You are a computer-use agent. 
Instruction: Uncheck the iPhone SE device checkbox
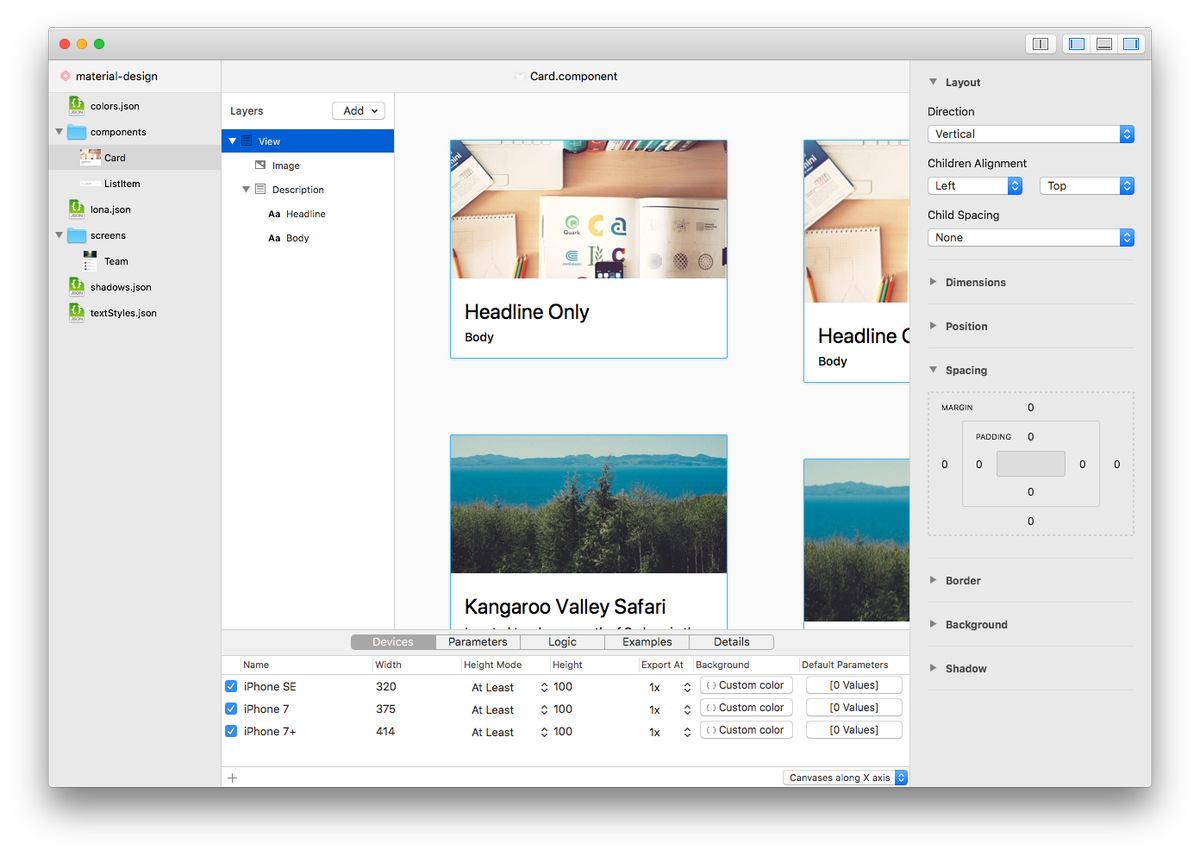tap(231, 686)
